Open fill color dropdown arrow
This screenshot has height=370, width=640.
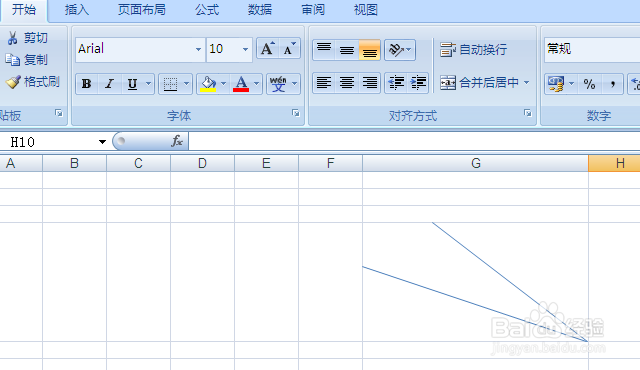(x=223, y=84)
